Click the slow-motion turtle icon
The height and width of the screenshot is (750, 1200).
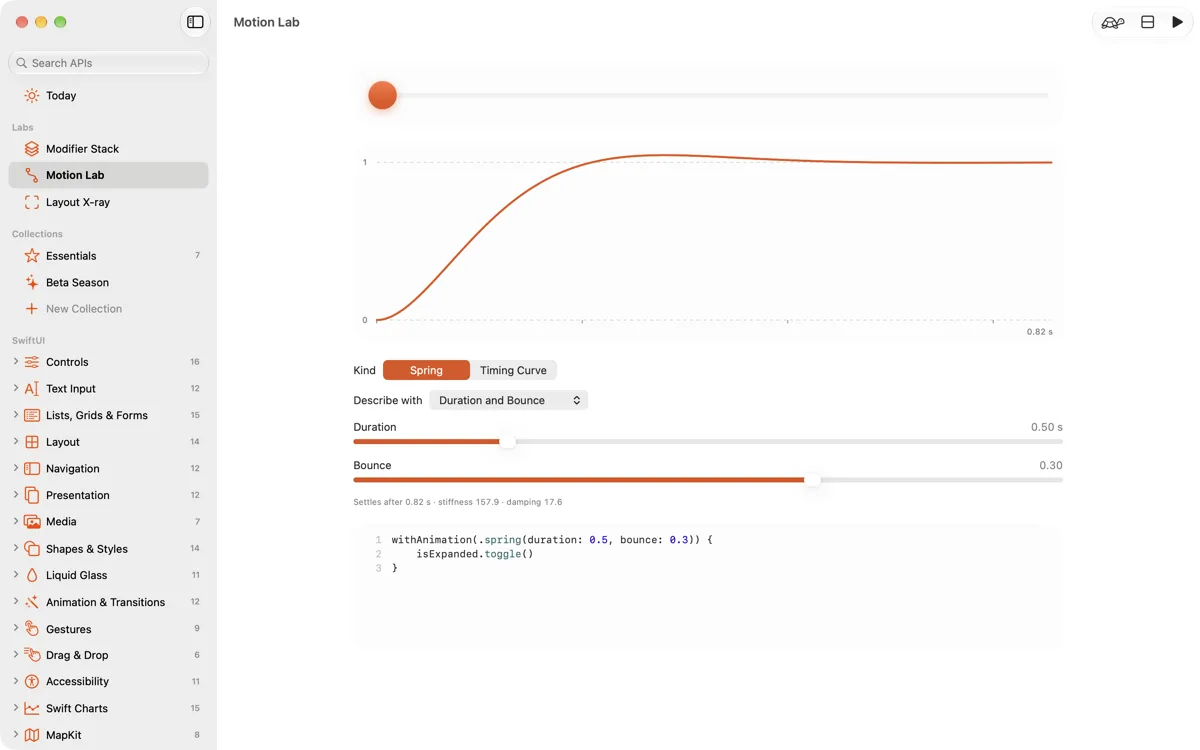pyautogui.click(x=1113, y=22)
